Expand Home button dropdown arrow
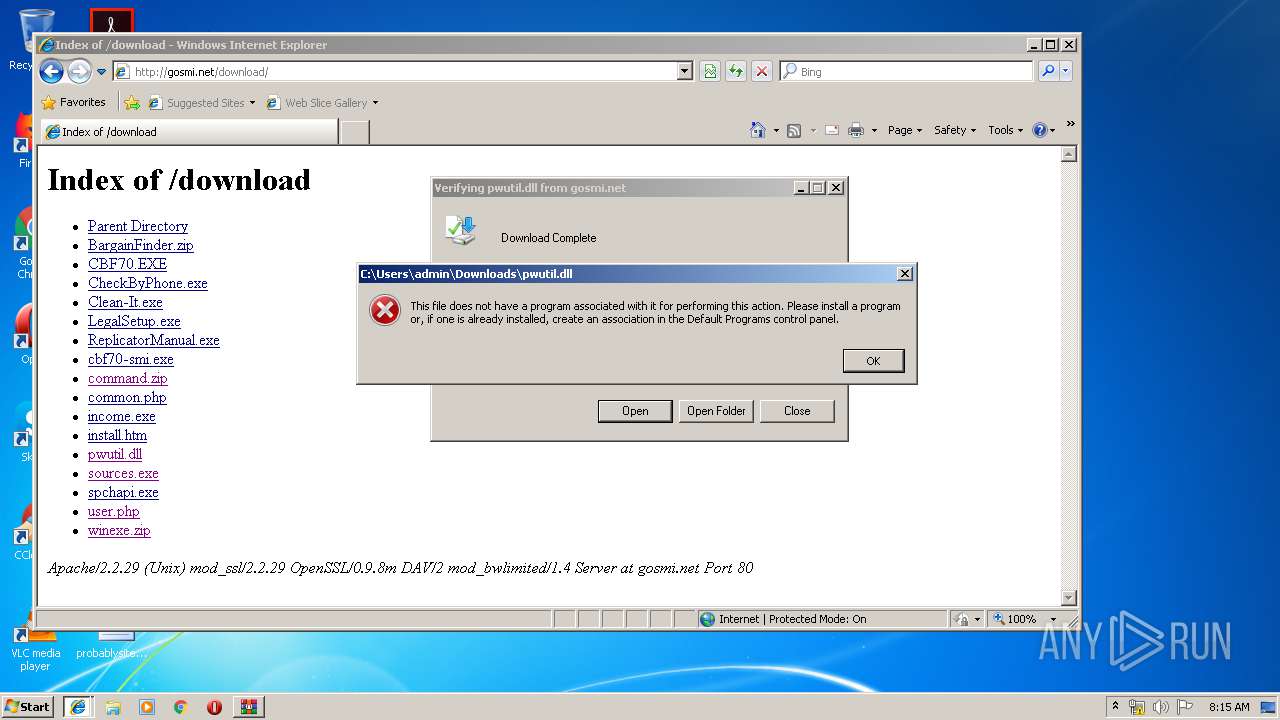Image resolution: width=1280 pixels, height=720 pixels. pyautogui.click(x=776, y=130)
